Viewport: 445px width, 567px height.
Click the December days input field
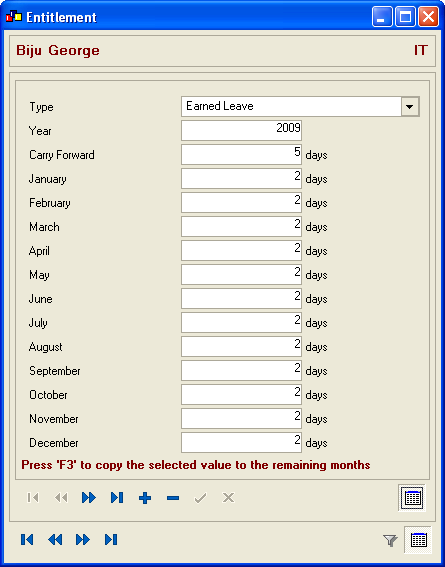pyautogui.click(x=241, y=442)
